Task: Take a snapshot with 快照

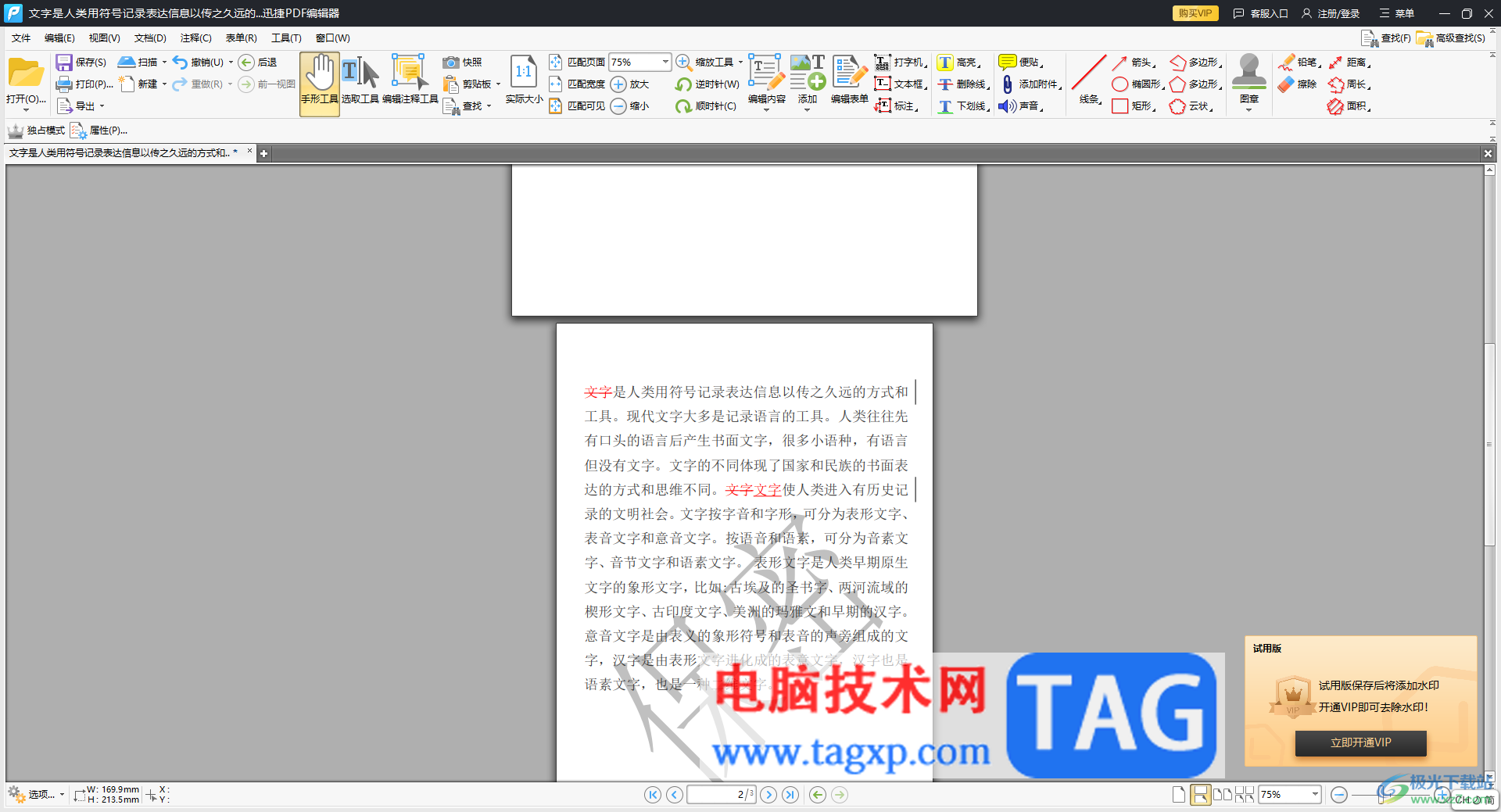Action: 463,63
